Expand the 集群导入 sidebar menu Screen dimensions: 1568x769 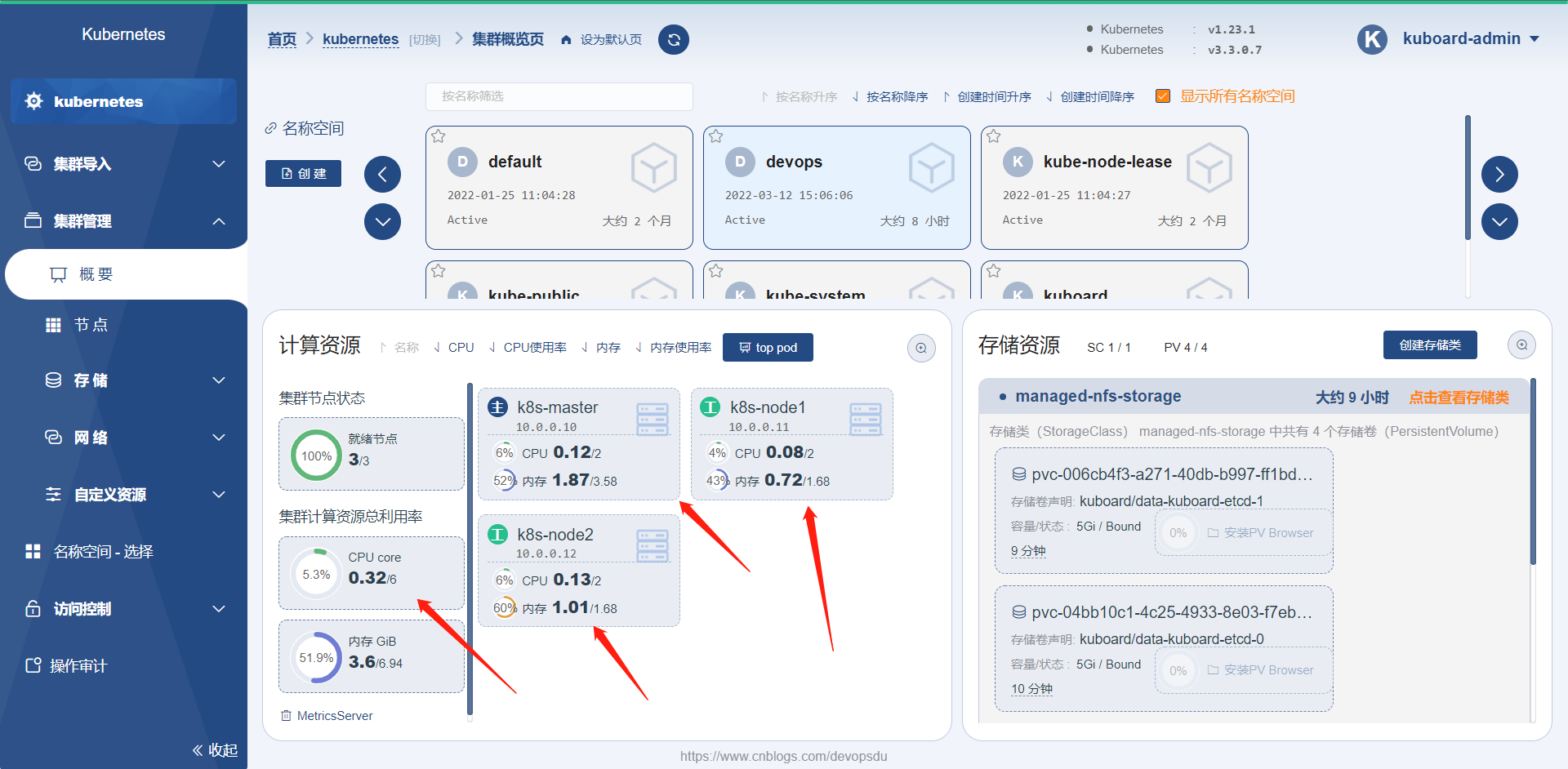124,164
